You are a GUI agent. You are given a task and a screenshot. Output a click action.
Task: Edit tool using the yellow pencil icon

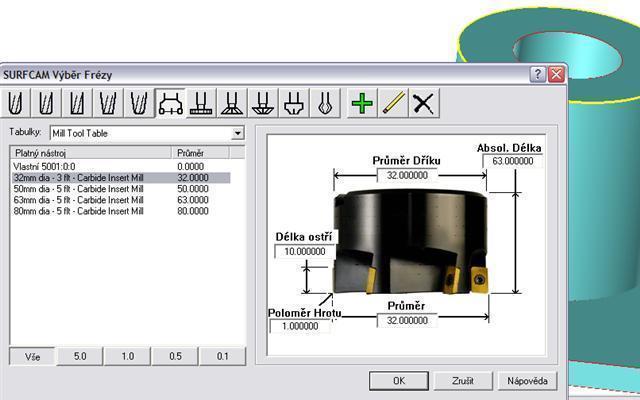393,103
